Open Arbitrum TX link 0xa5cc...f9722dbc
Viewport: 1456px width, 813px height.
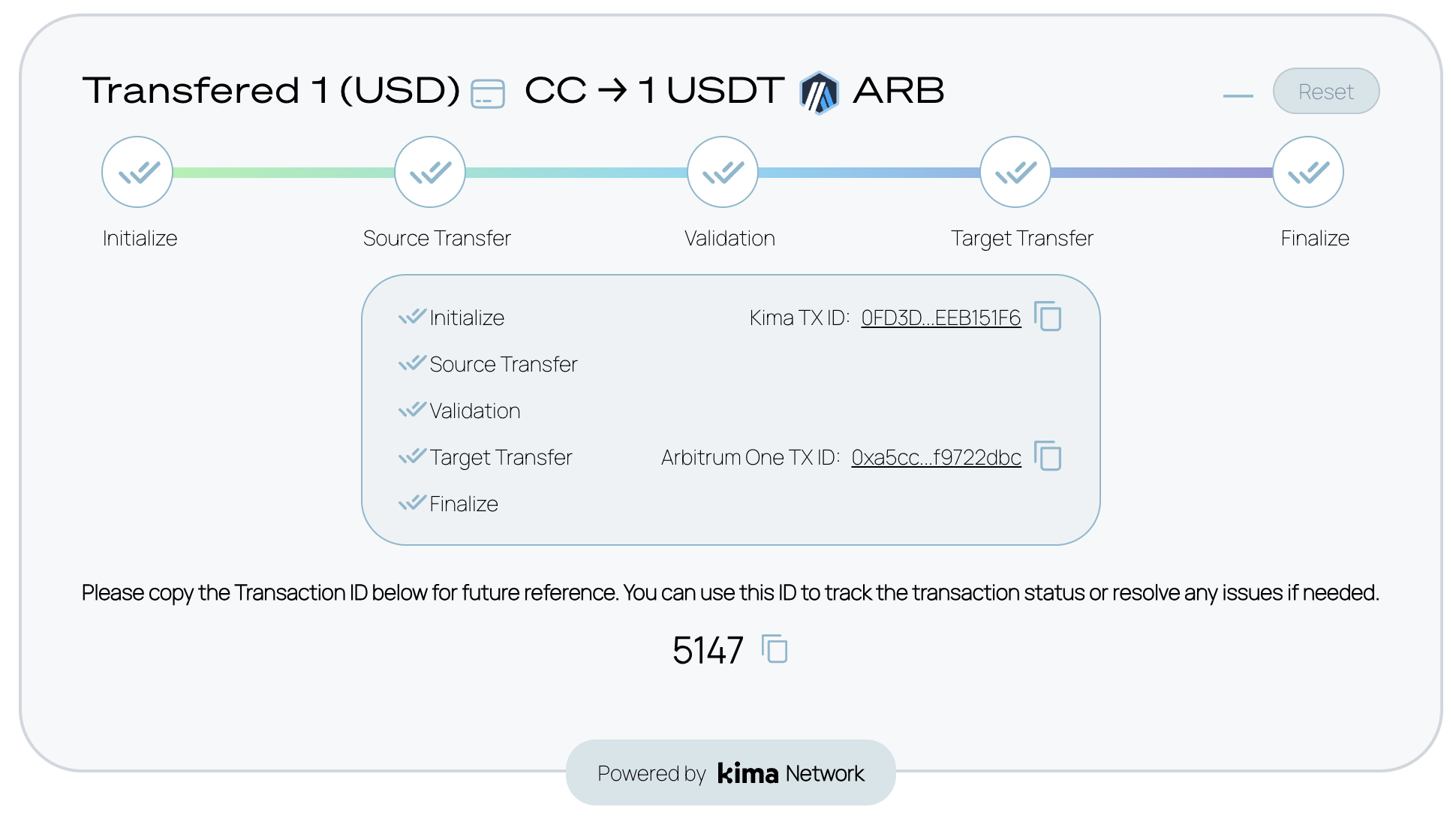tap(936, 458)
